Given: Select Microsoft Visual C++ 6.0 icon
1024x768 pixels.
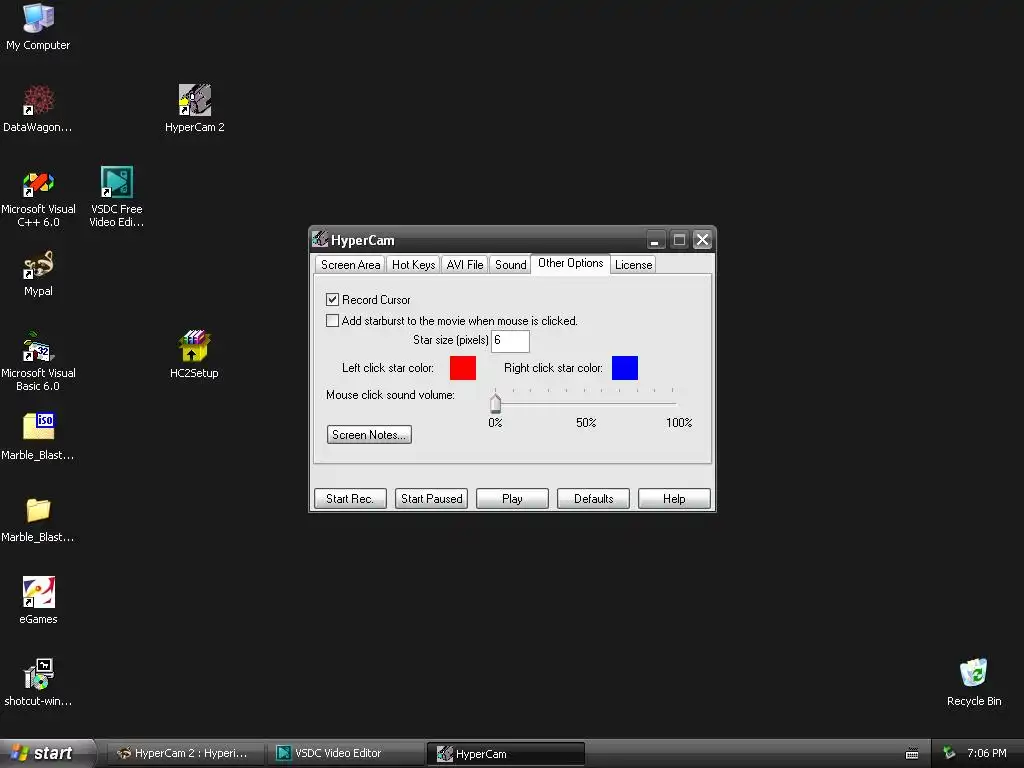Looking at the screenshot, I should pyautogui.click(x=38, y=197).
